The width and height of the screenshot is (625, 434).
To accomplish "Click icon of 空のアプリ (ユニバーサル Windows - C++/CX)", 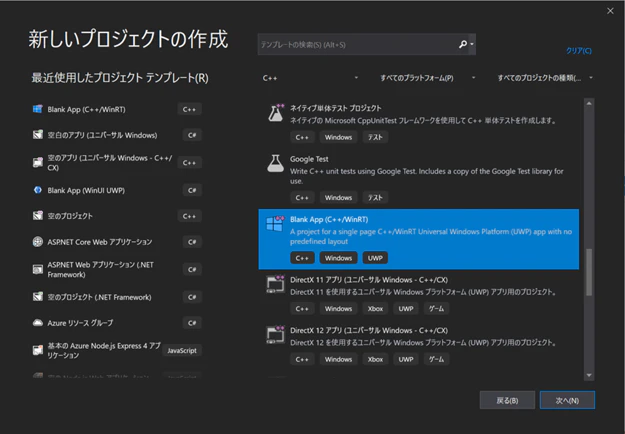I will [x=37, y=162].
